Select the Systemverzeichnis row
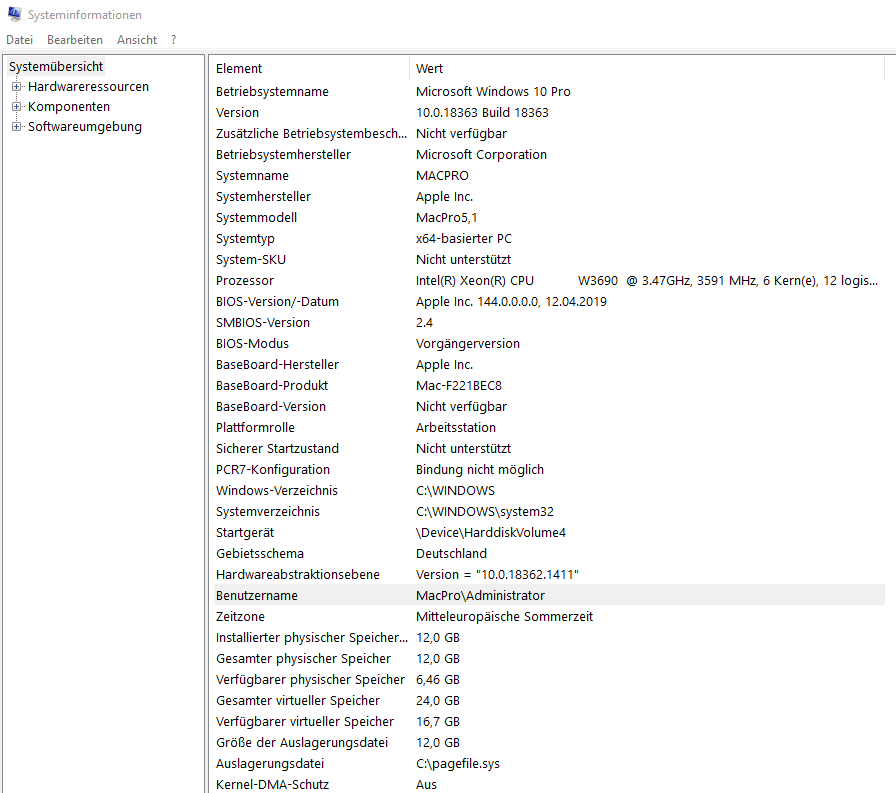This screenshot has height=793, width=896. coord(549,512)
